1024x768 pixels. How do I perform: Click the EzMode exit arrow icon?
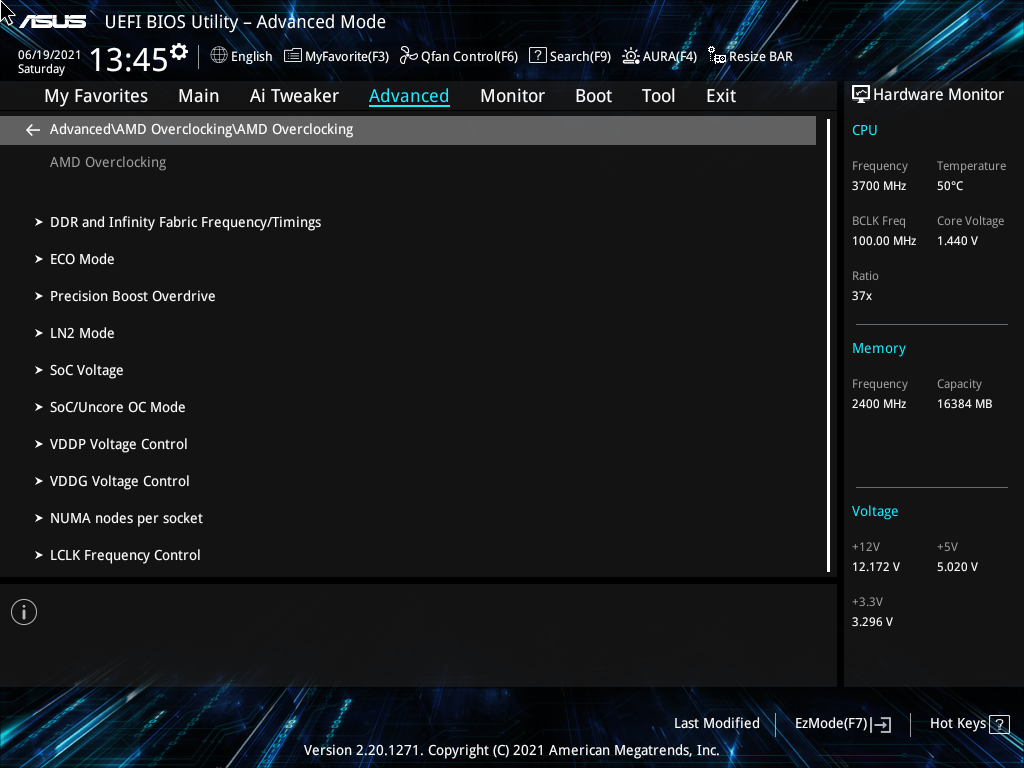pos(881,724)
